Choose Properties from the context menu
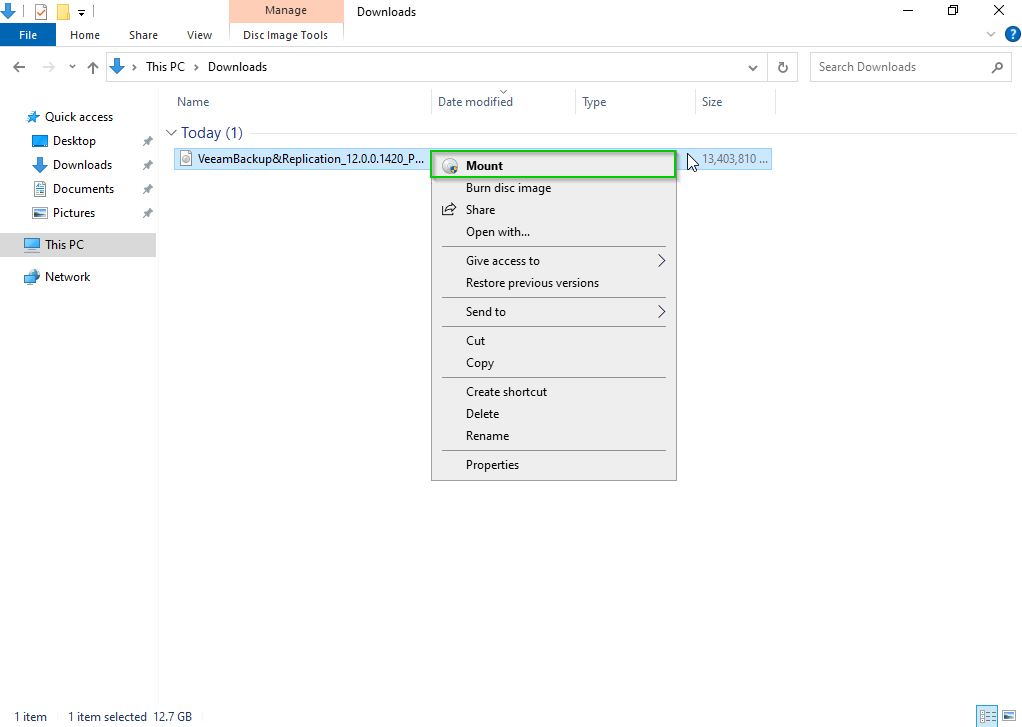 [492, 465]
